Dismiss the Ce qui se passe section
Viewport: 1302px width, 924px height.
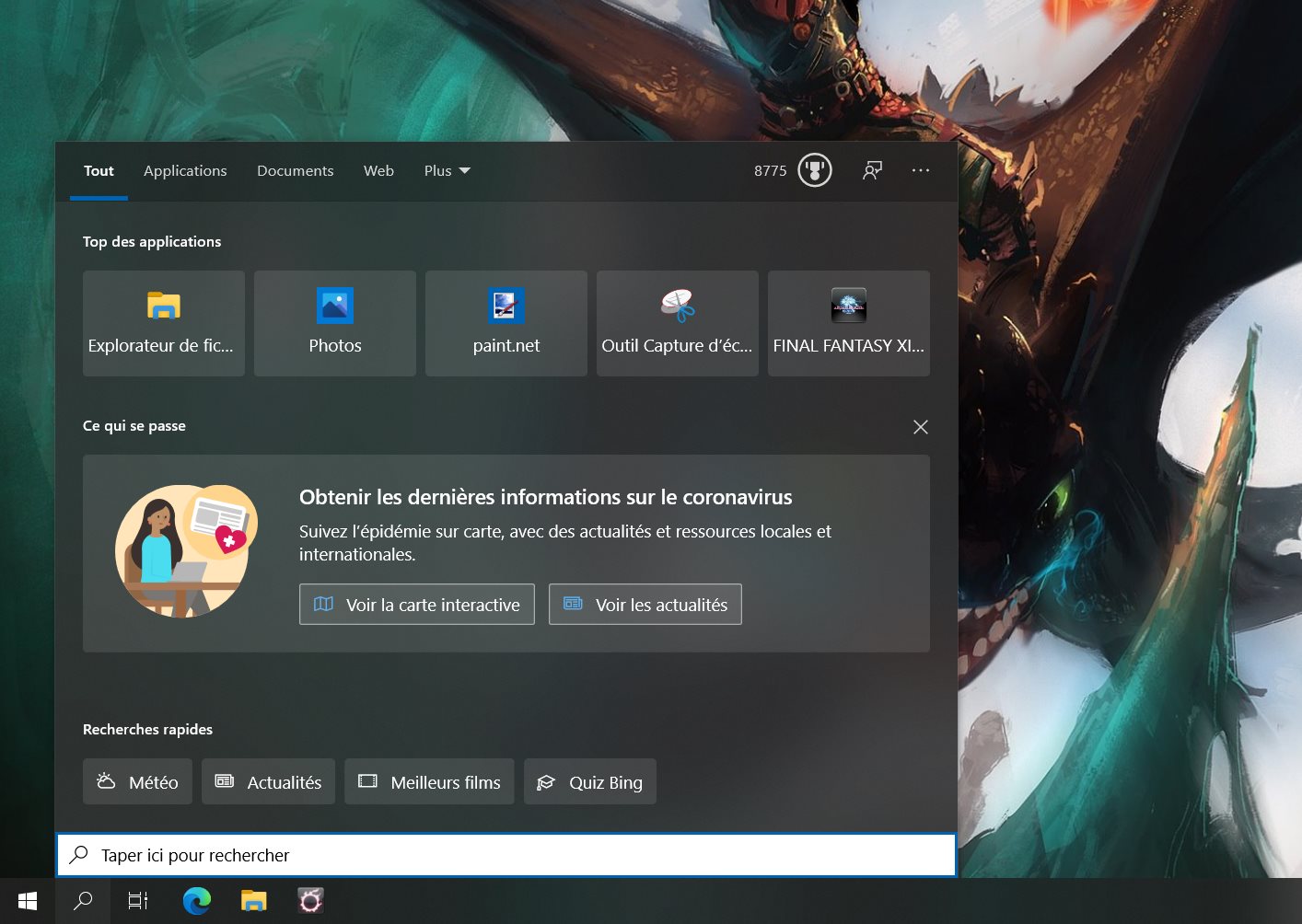(921, 427)
